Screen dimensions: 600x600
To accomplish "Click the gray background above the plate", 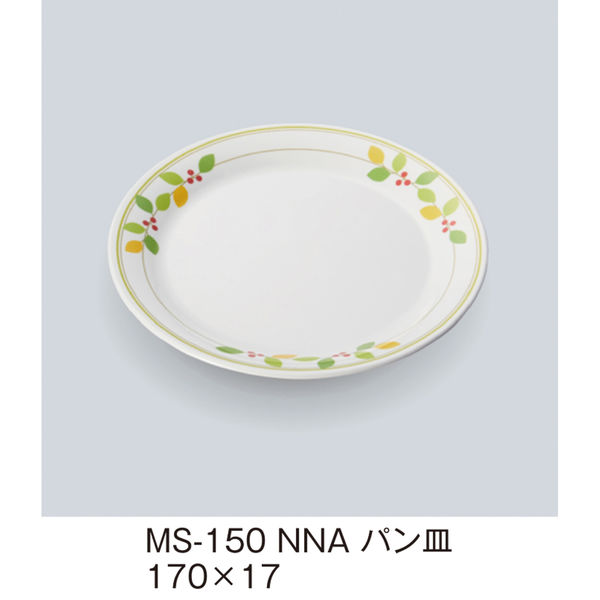I will (298, 61).
